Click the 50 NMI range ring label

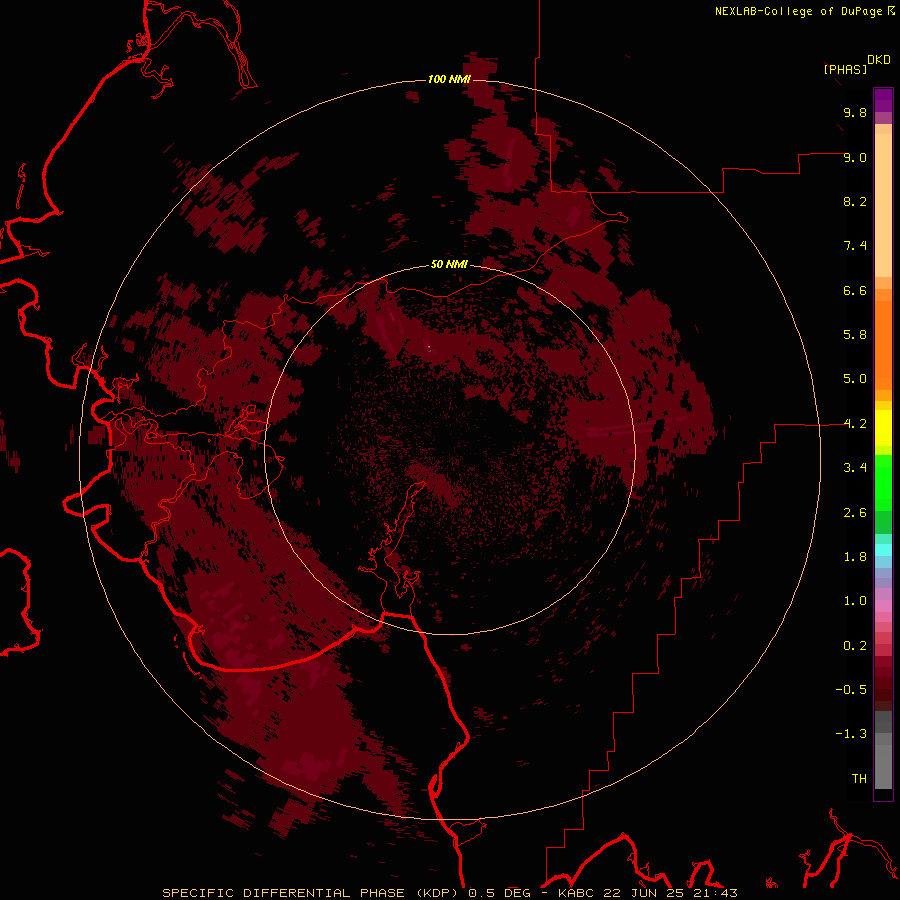coord(449,264)
